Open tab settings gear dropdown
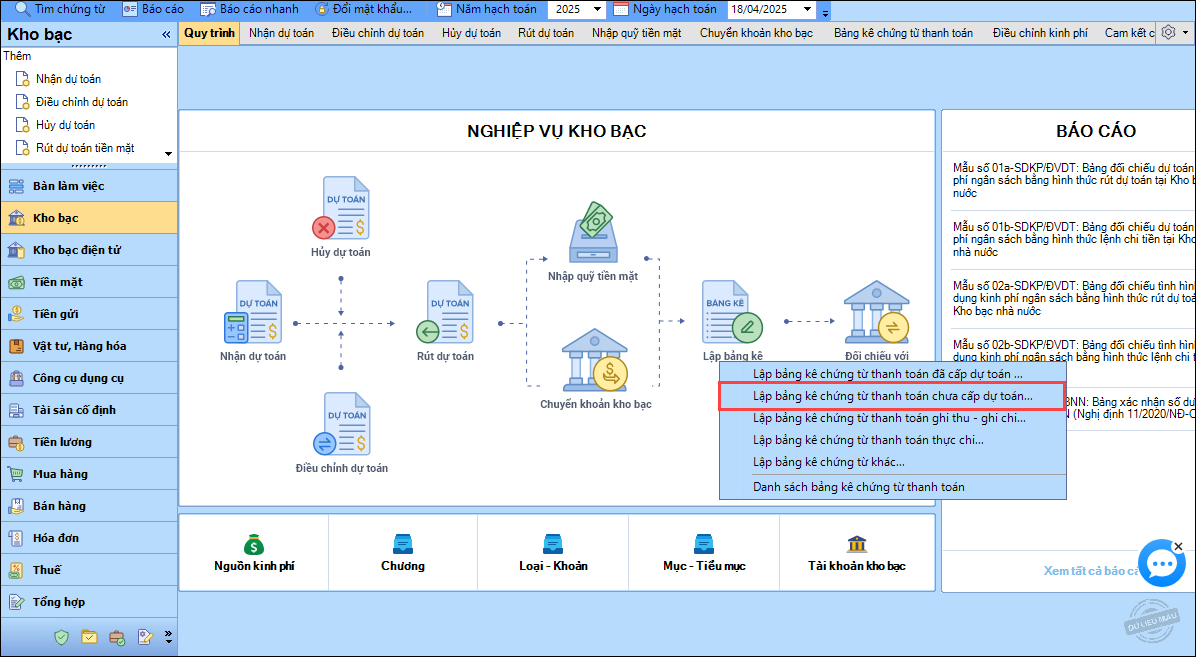 click(1174, 33)
